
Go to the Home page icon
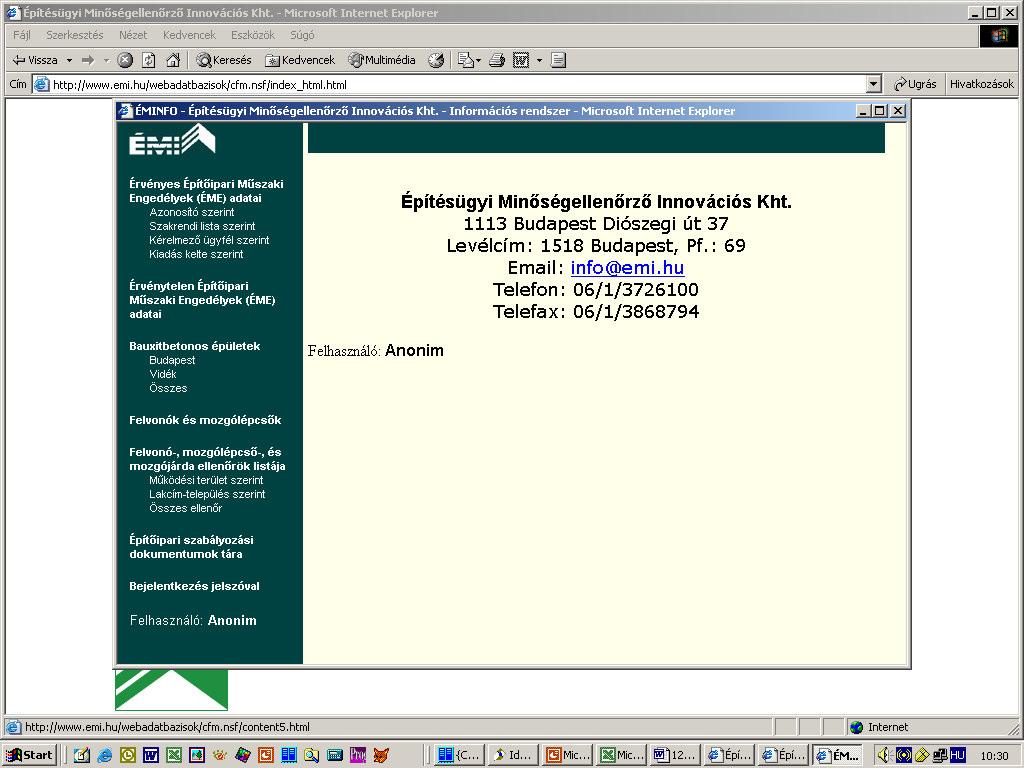[x=173, y=60]
